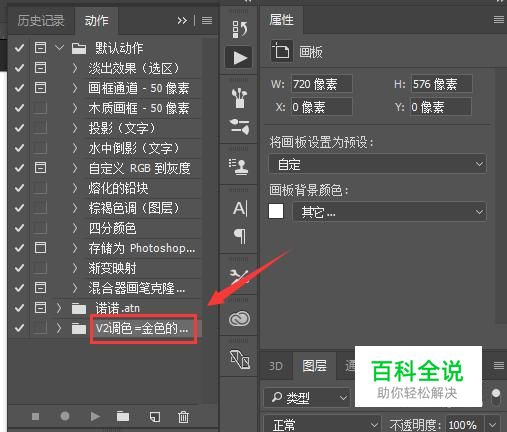Toggle checkmark for 默认动作 set
The width and height of the screenshot is (507, 432).
click(x=19, y=48)
